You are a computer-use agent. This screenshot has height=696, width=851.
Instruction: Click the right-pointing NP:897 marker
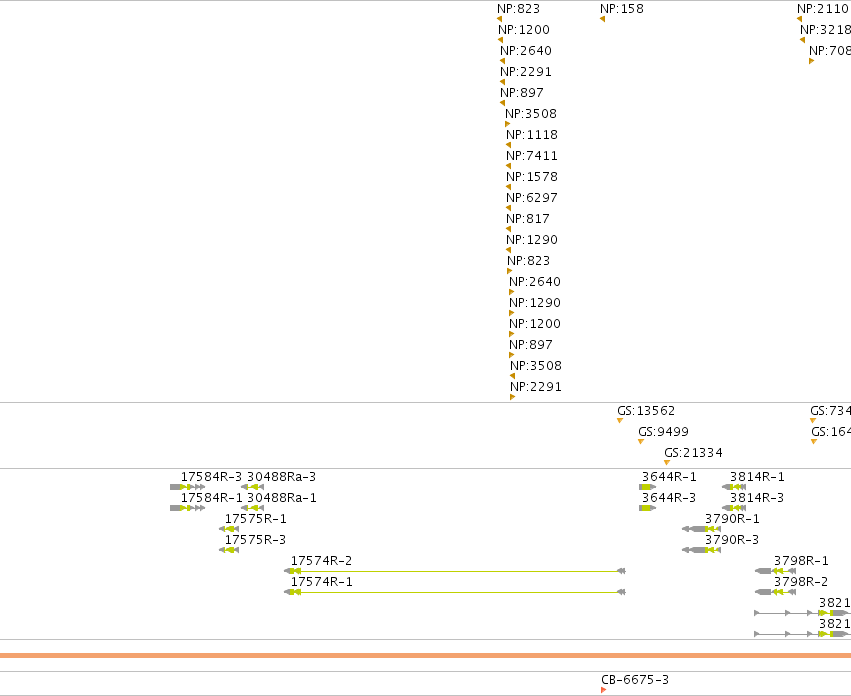(x=511, y=355)
